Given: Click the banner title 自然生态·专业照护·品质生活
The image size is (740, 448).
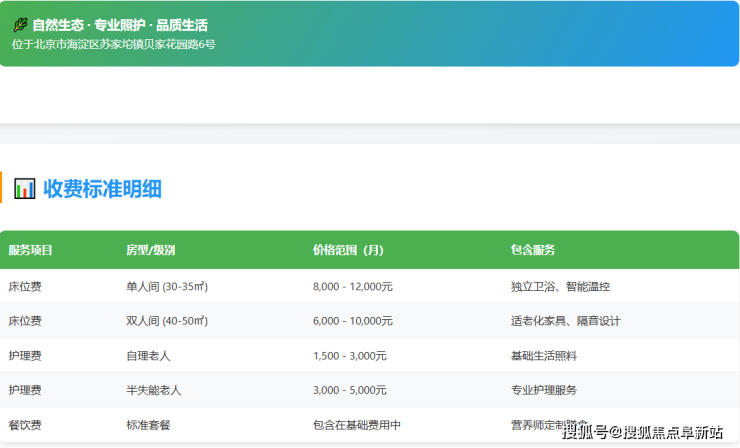Looking at the screenshot, I should (119, 25).
